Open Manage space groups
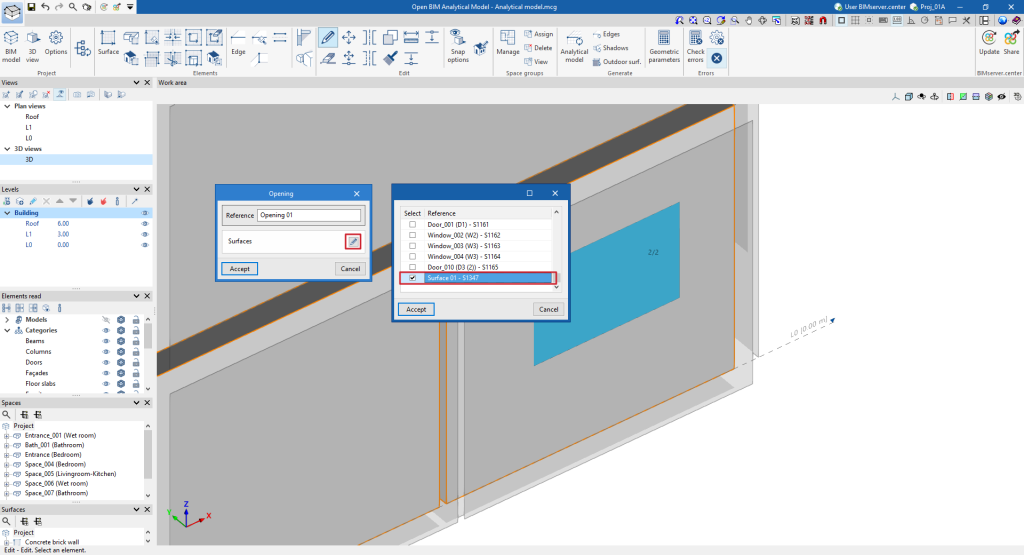 (x=507, y=43)
